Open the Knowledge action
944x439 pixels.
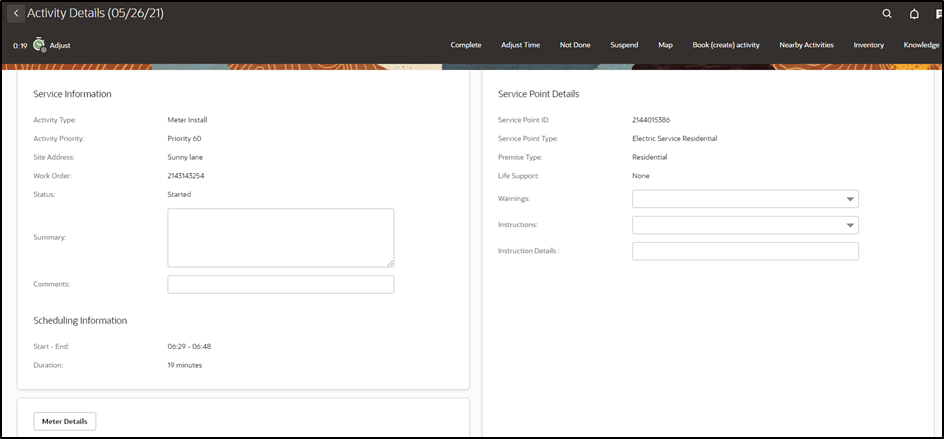922,45
